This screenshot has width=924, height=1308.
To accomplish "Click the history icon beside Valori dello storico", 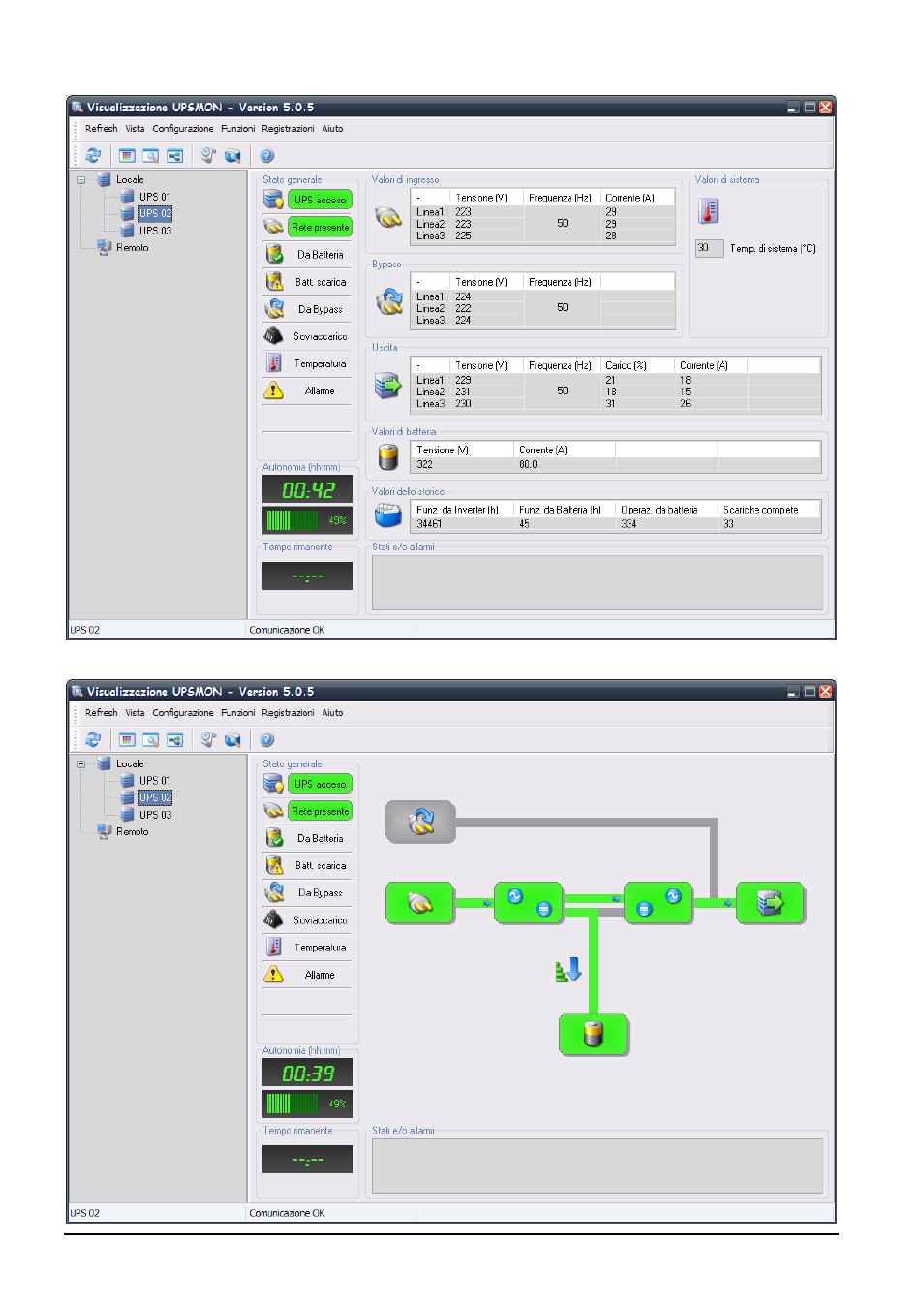I will click(388, 515).
